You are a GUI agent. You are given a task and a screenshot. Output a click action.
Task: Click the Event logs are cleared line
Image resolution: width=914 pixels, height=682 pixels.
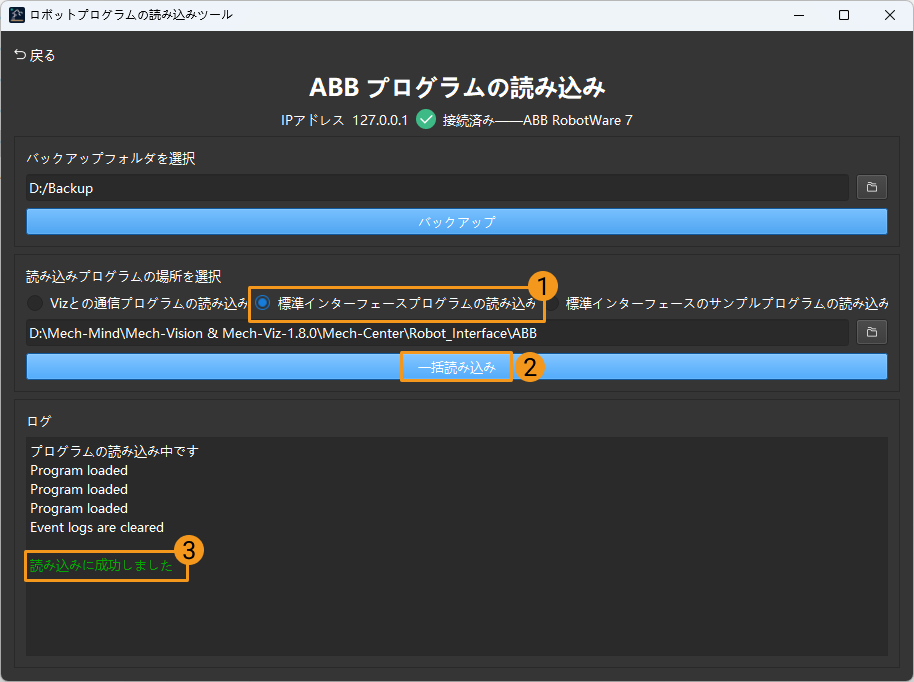[x=97, y=528]
